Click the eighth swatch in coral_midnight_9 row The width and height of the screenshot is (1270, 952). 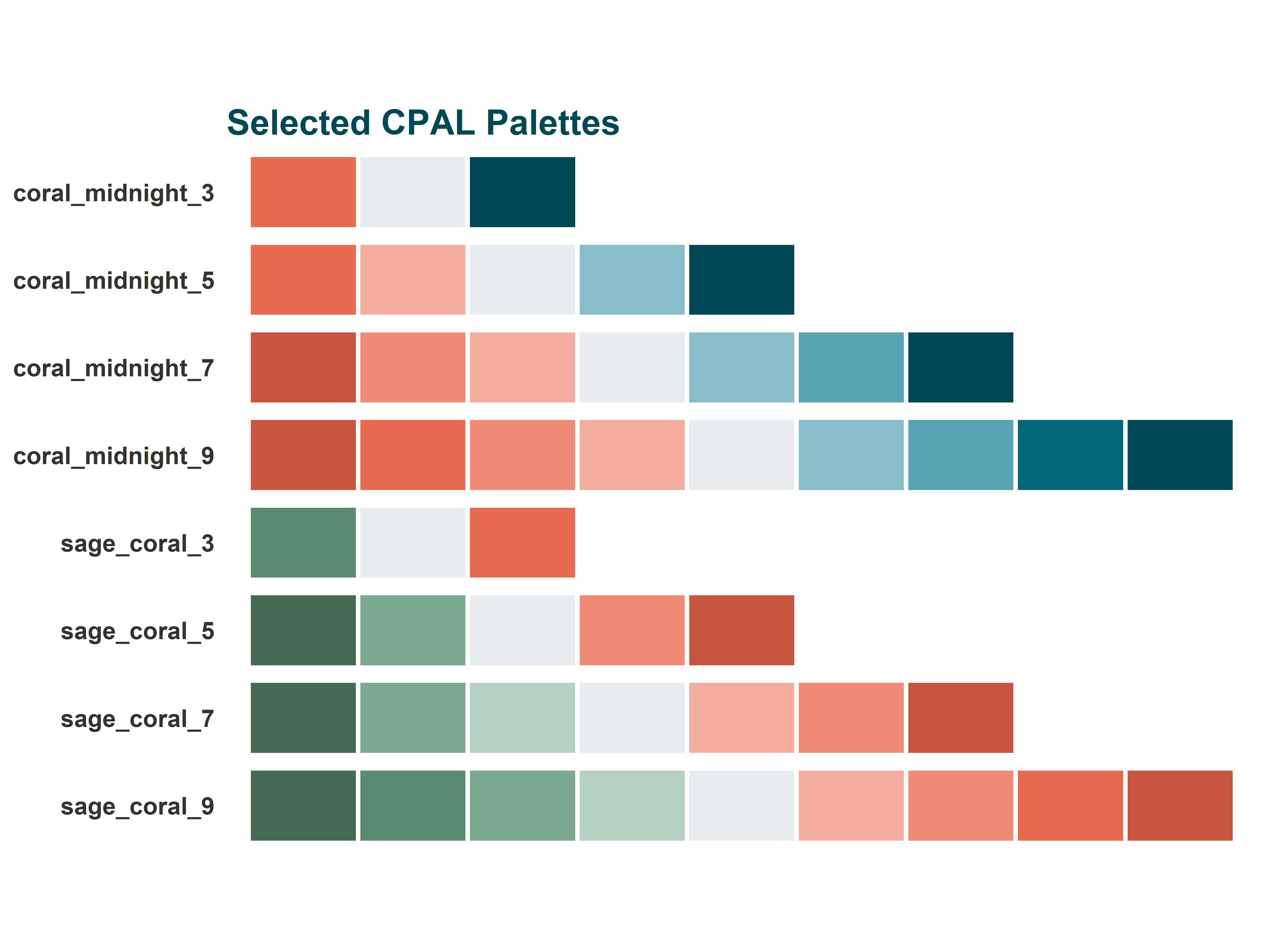click(x=1070, y=455)
